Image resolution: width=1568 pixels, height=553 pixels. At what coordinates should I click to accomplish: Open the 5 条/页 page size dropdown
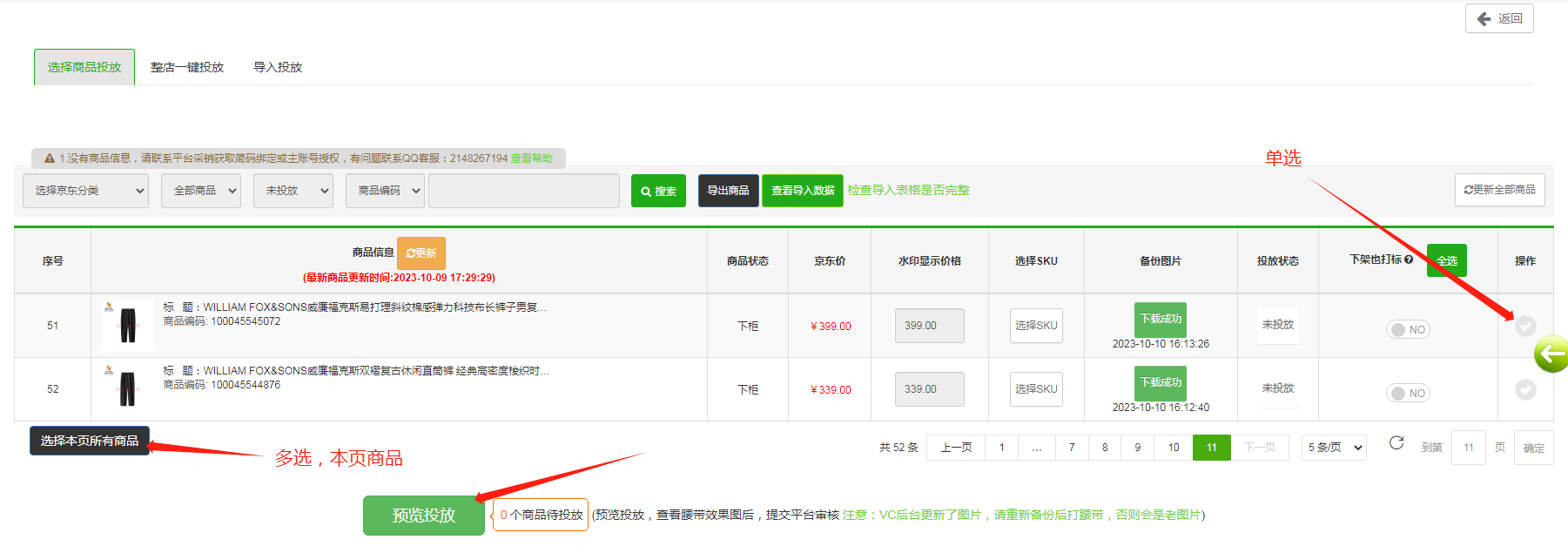[x=1334, y=448]
